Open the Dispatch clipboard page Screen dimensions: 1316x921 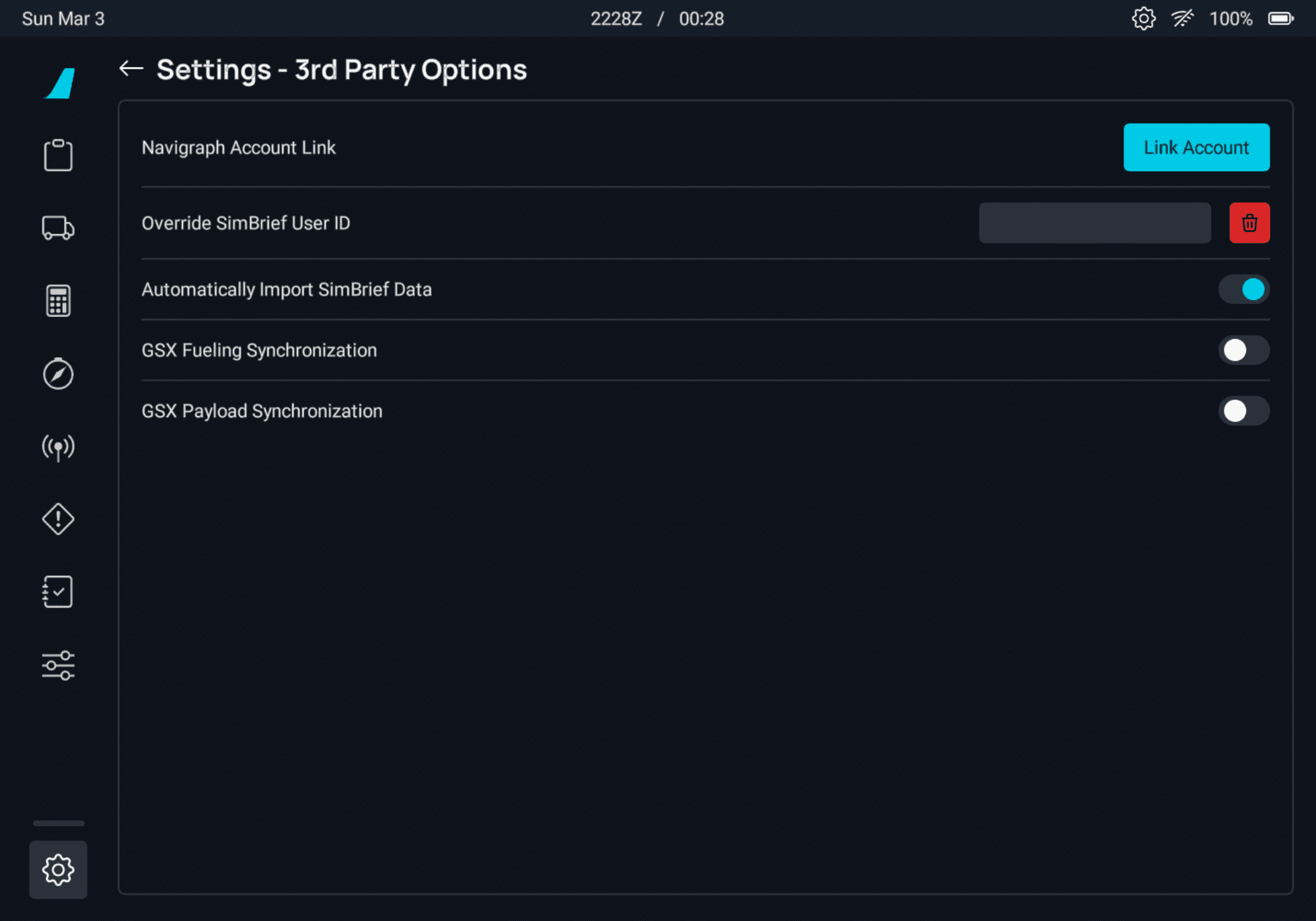tap(58, 155)
